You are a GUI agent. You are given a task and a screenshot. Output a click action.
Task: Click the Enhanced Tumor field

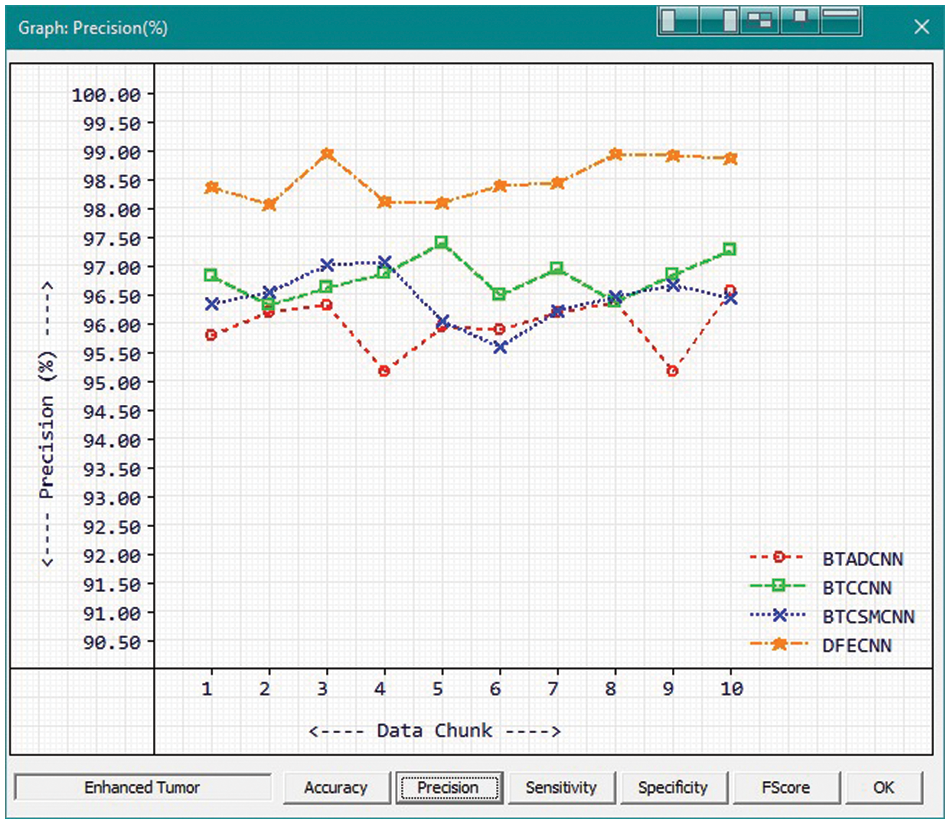tap(143, 788)
